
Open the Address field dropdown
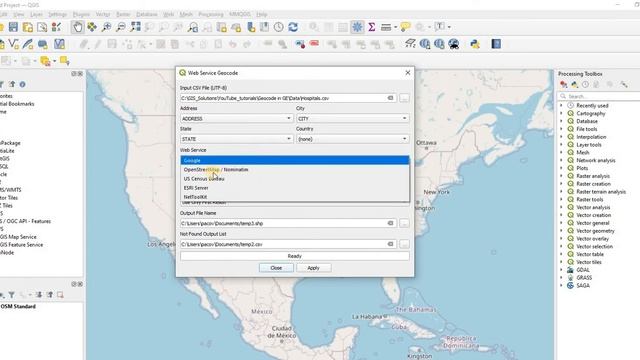coord(236,118)
